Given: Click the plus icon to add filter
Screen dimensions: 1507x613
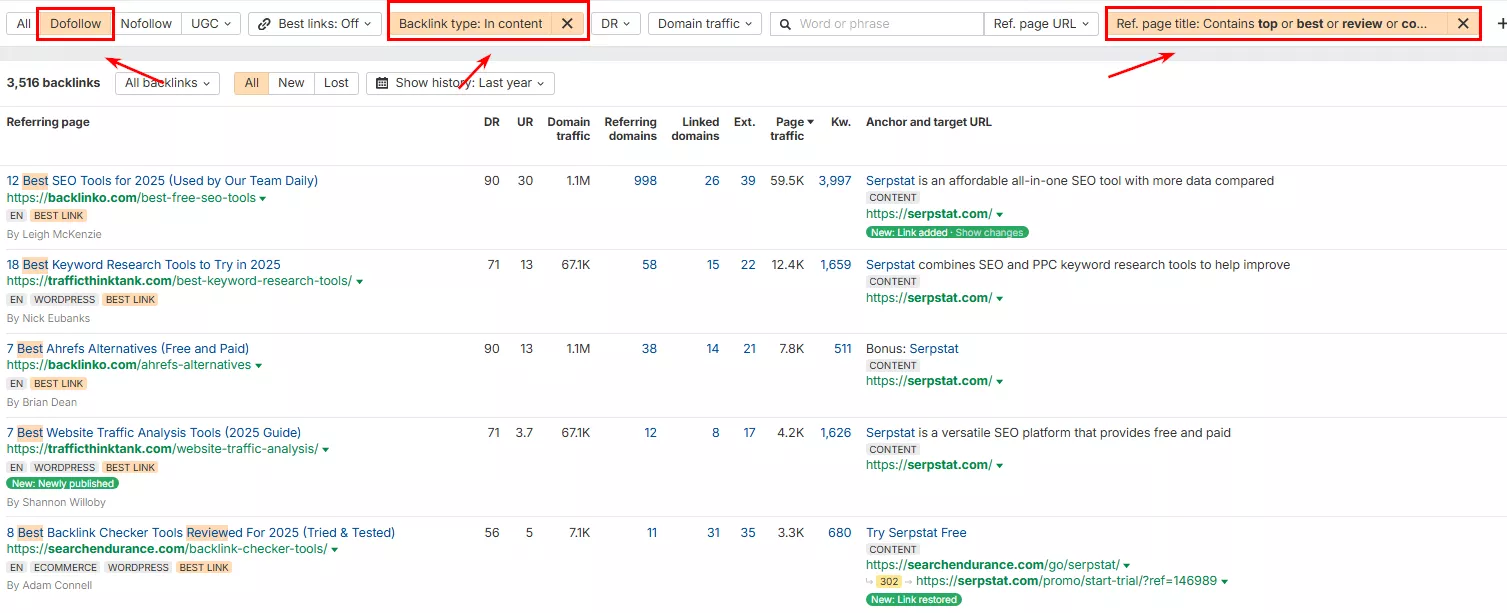Looking at the screenshot, I should pyautogui.click(x=1500, y=24).
